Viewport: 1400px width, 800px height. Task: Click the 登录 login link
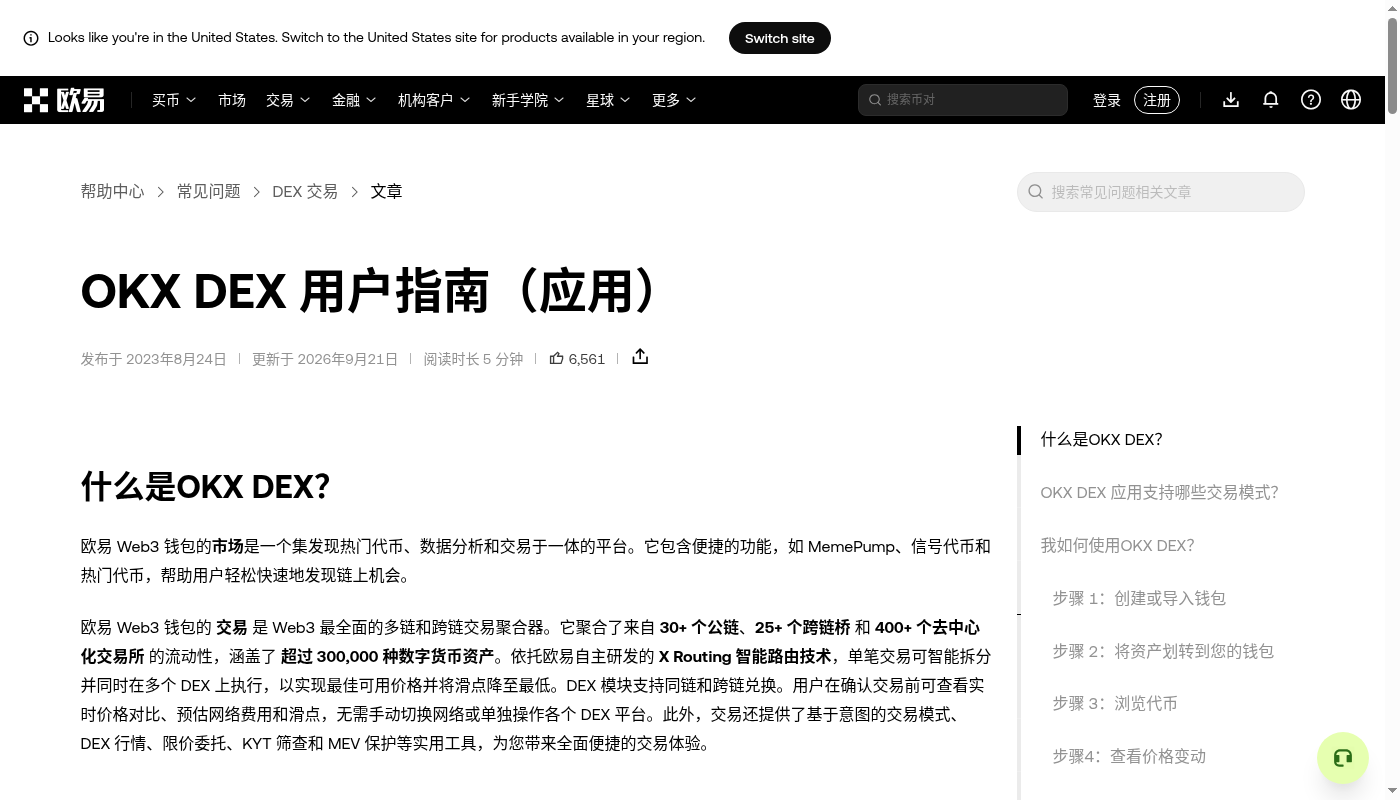tap(1107, 100)
